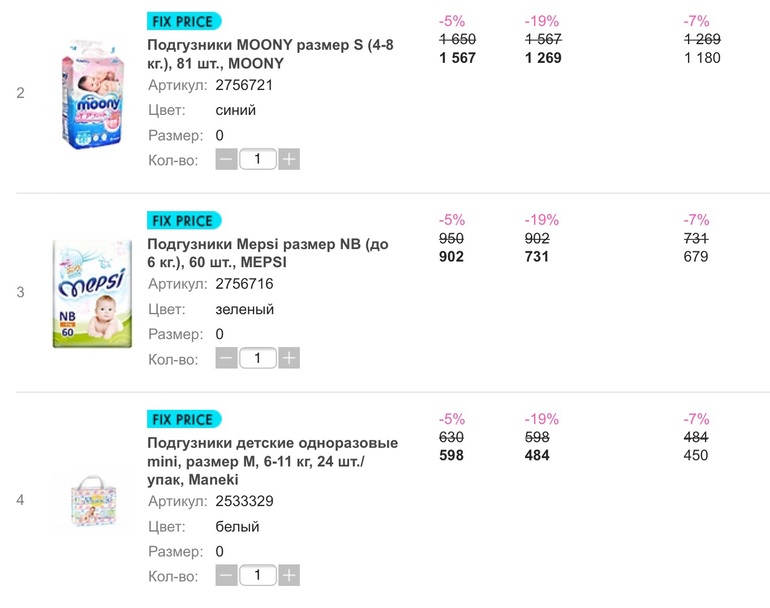Click the Maneki quantity input field
This screenshot has width=770, height=608.
click(x=258, y=575)
